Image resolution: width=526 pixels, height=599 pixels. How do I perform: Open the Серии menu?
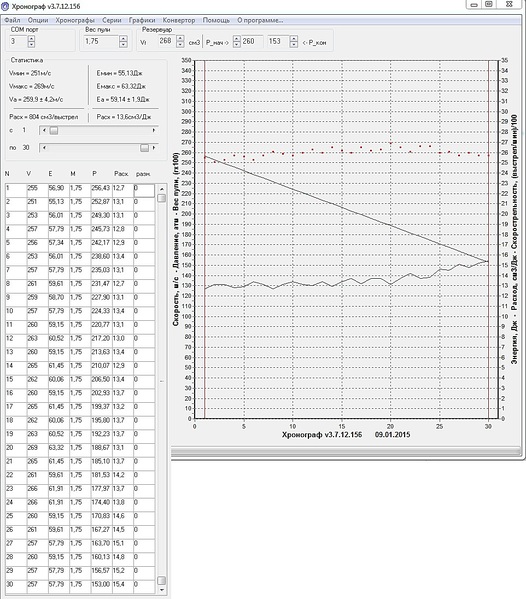tap(112, 20)
